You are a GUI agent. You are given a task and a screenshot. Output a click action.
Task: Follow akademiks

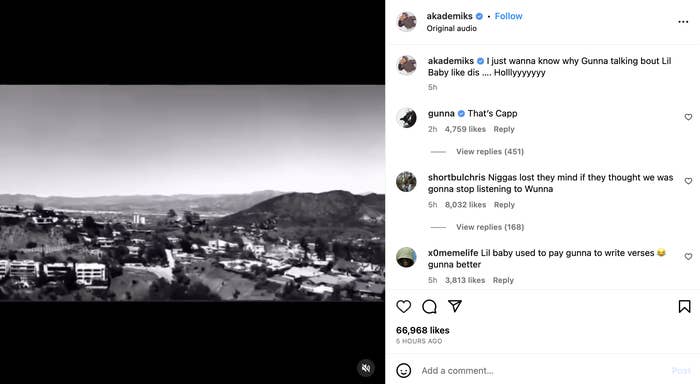click(x=508, y=16)
